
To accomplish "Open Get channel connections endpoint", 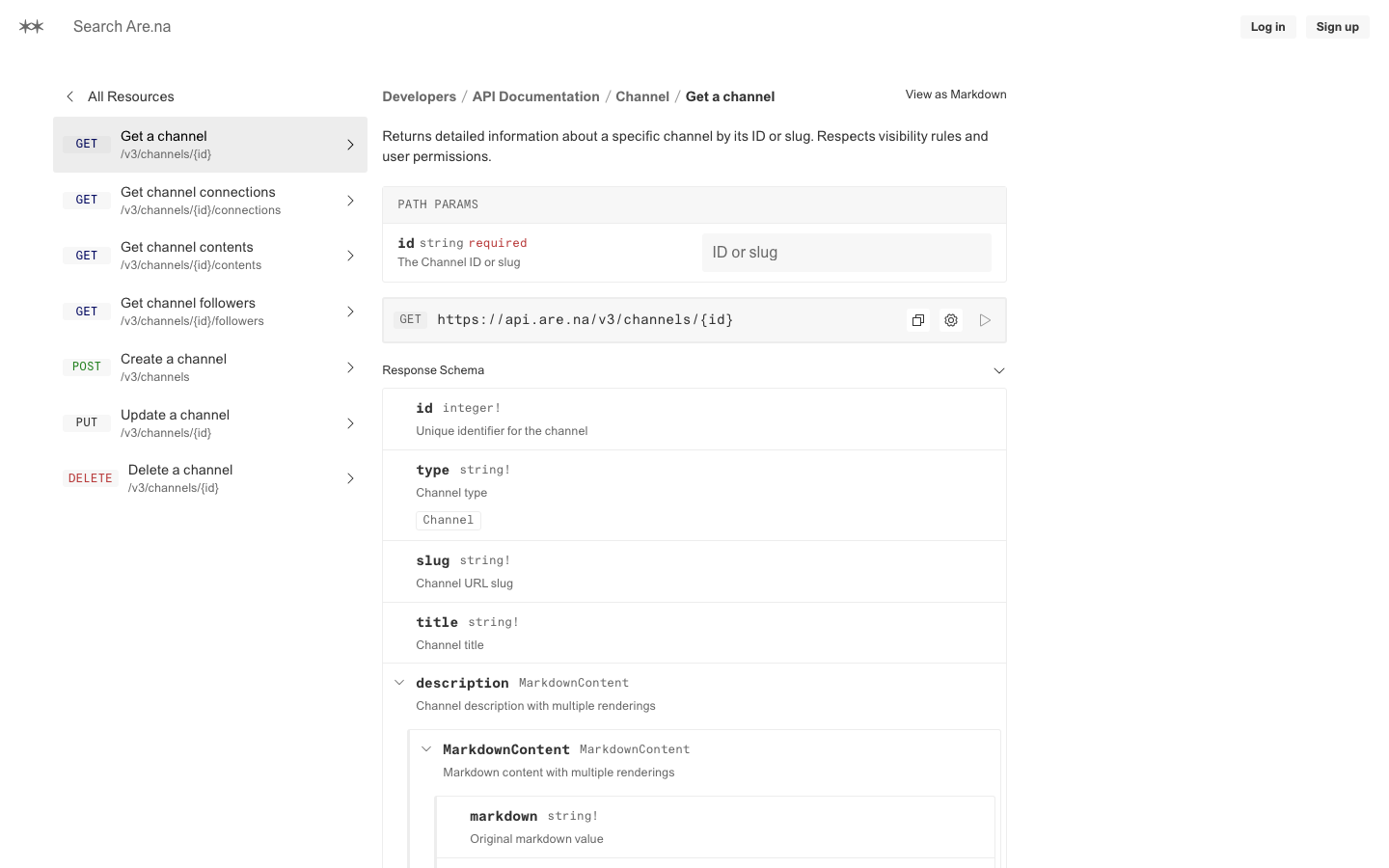I will coord(210,201).
